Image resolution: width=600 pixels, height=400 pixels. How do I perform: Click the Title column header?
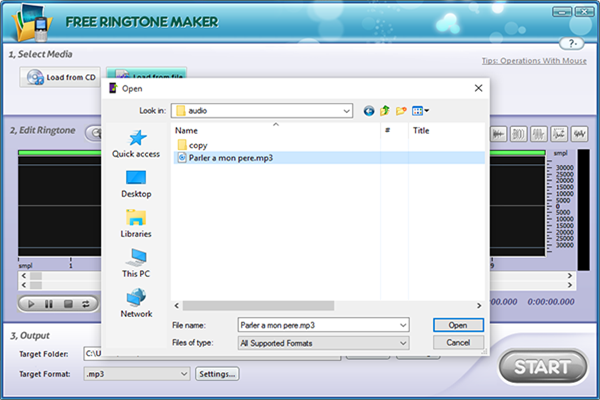click(x=421, y=131)
